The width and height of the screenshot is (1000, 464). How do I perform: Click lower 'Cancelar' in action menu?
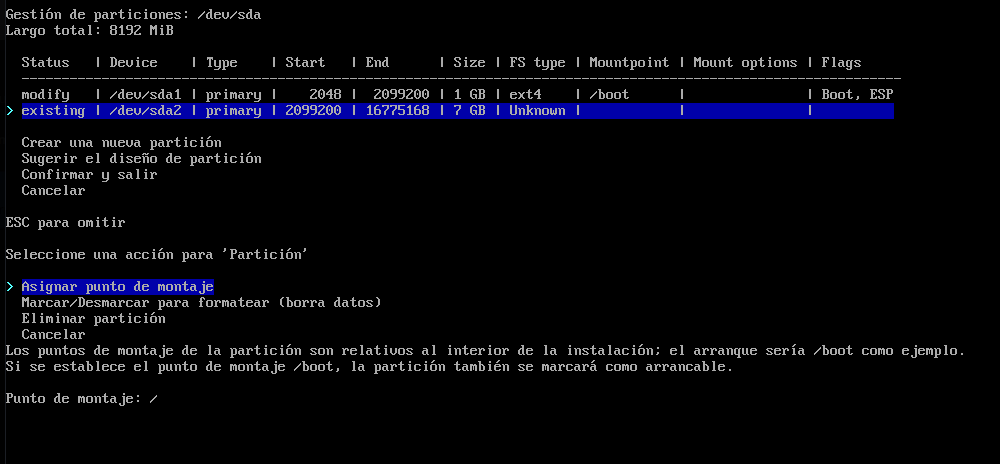(x=53, y=334)
